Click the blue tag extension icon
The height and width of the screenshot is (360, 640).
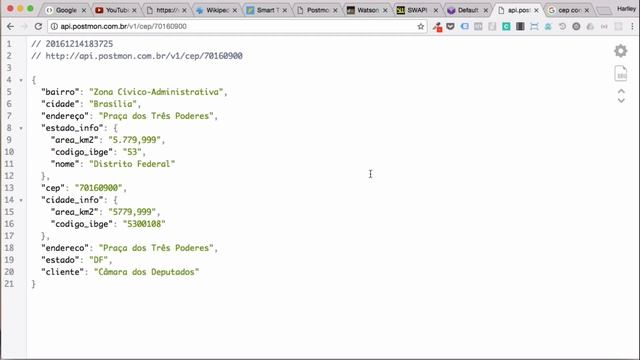click(464, 27)
